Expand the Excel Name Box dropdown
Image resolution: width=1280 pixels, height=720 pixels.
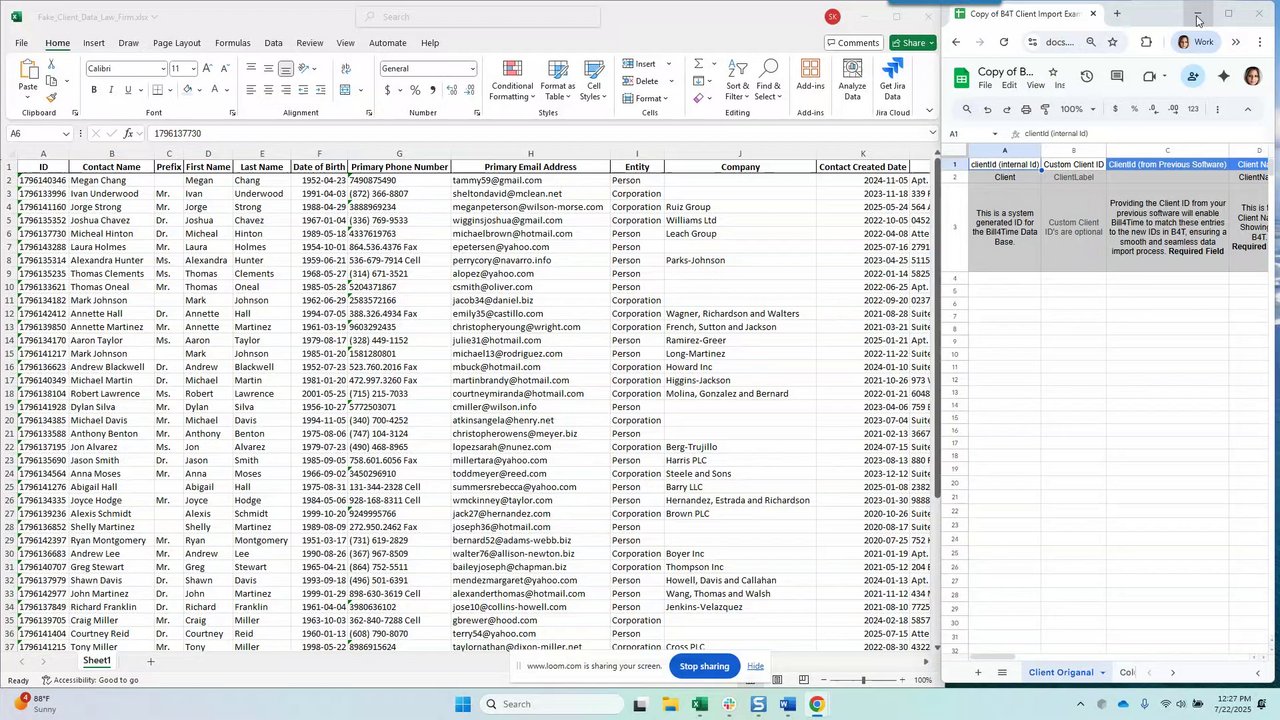point(66,134)
